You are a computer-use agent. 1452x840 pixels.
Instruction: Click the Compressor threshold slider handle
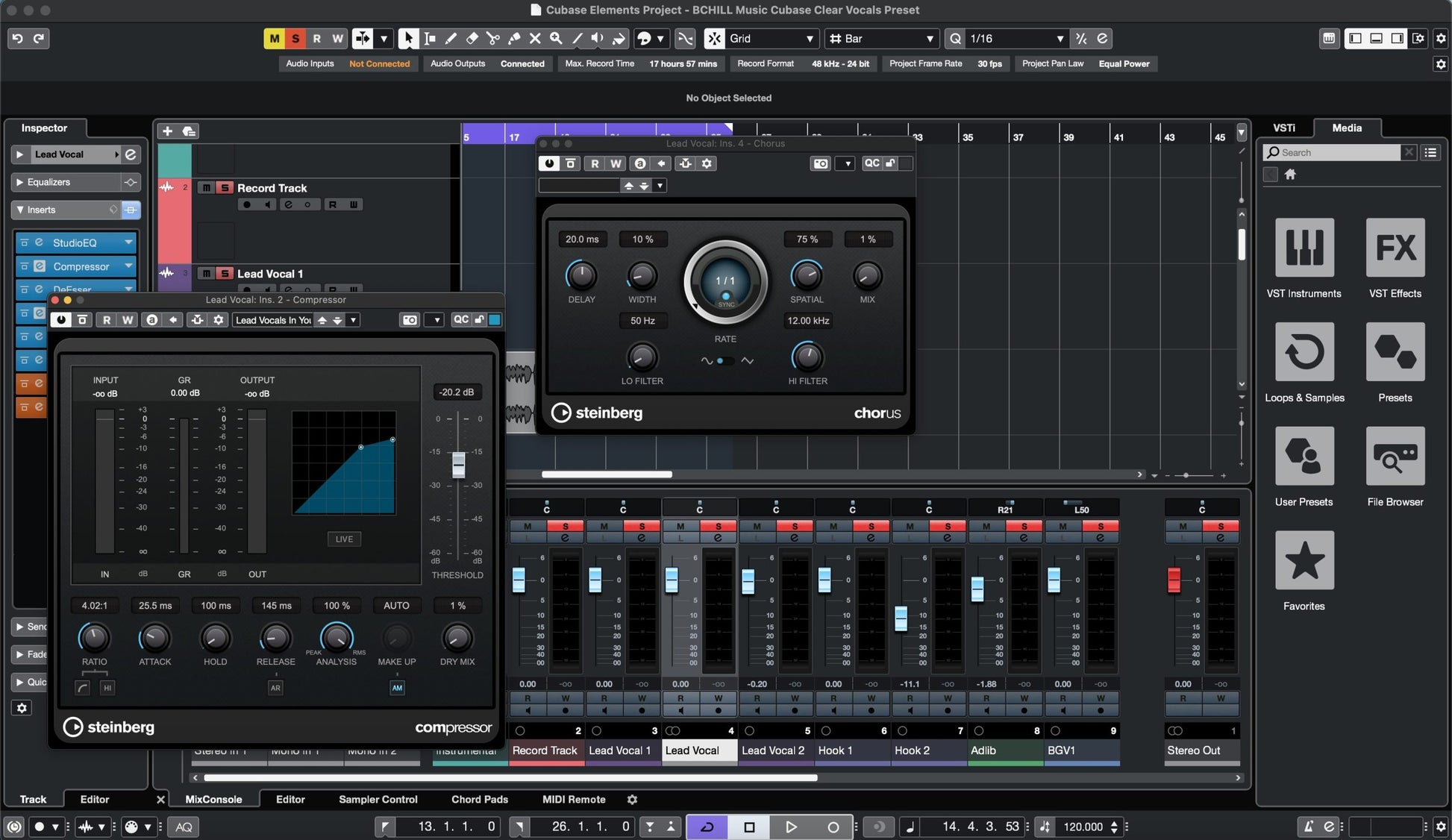tap(458, 465)
